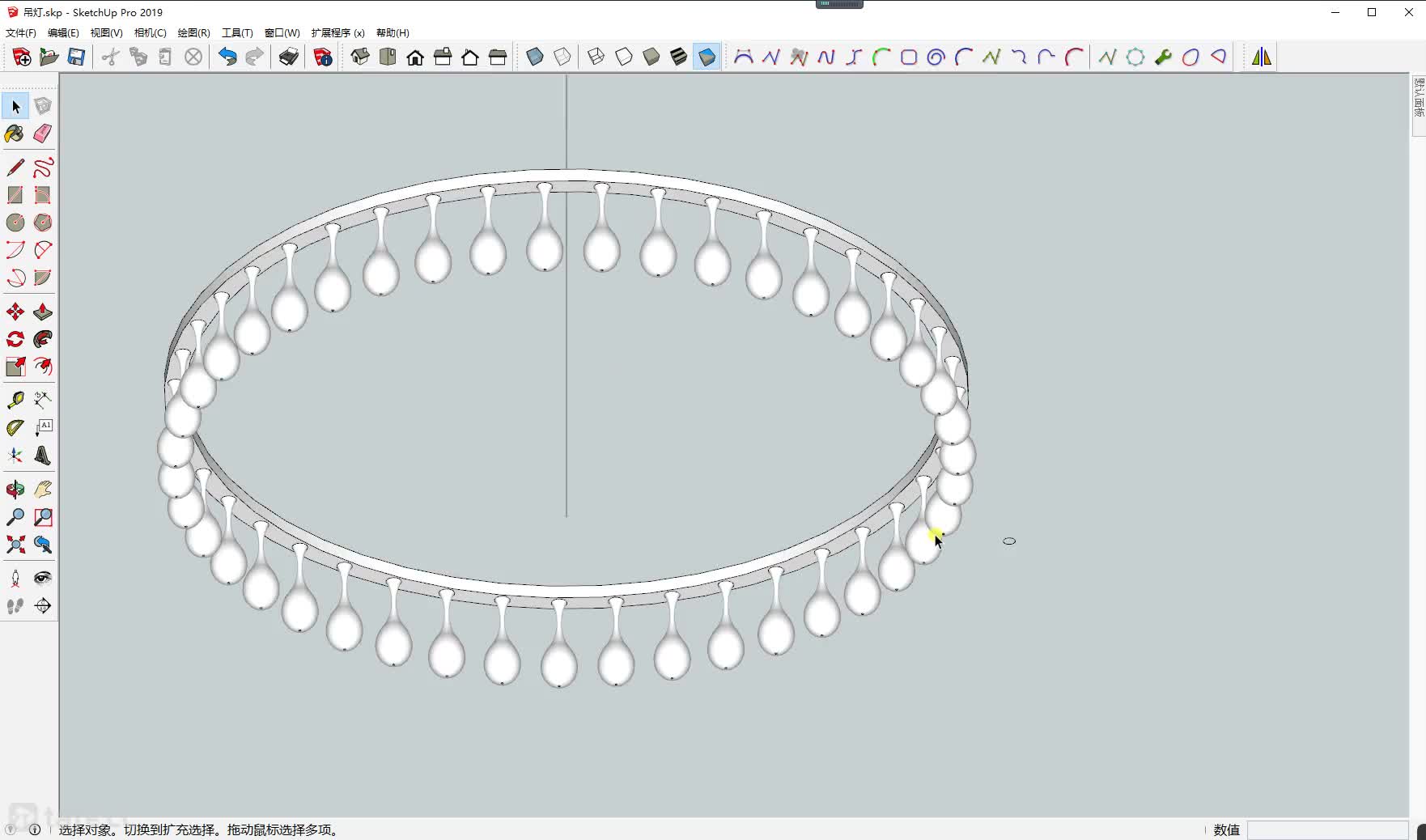Image resolution: width=1426 pixels, height=840 pixels.
Task: Select the Freehand squiggle tool
Action: pyautogui.click(x=43, y=168)
